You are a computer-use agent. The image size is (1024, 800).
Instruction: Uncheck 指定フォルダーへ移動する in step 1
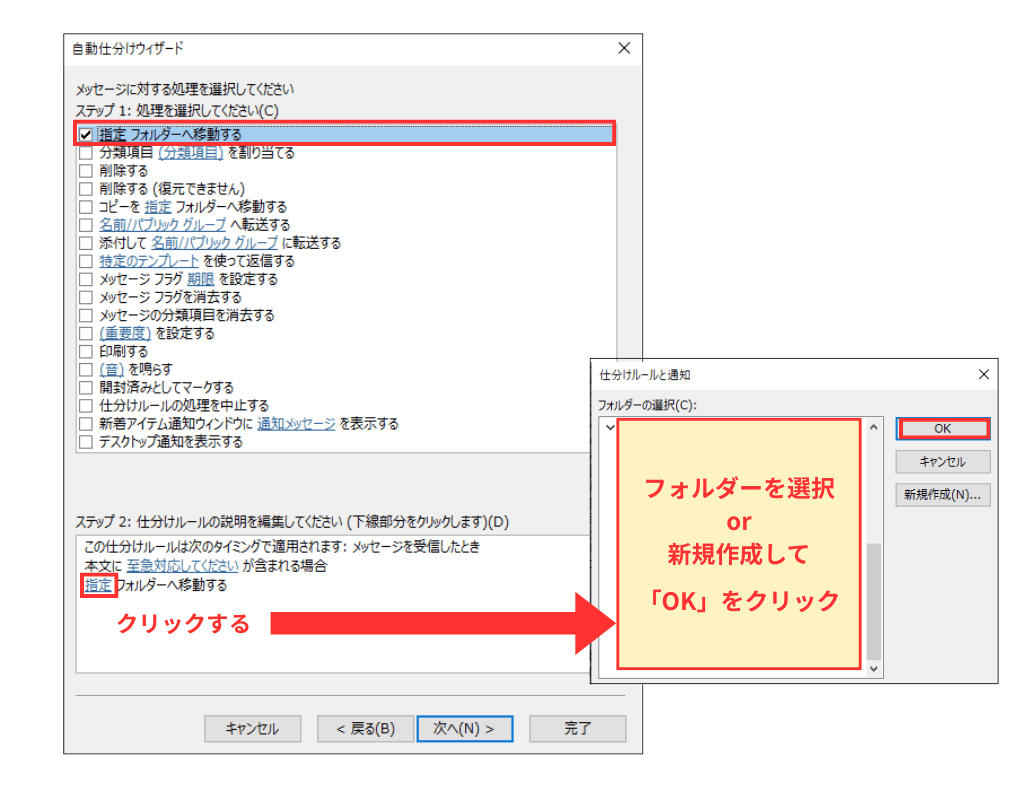[85, 133]
